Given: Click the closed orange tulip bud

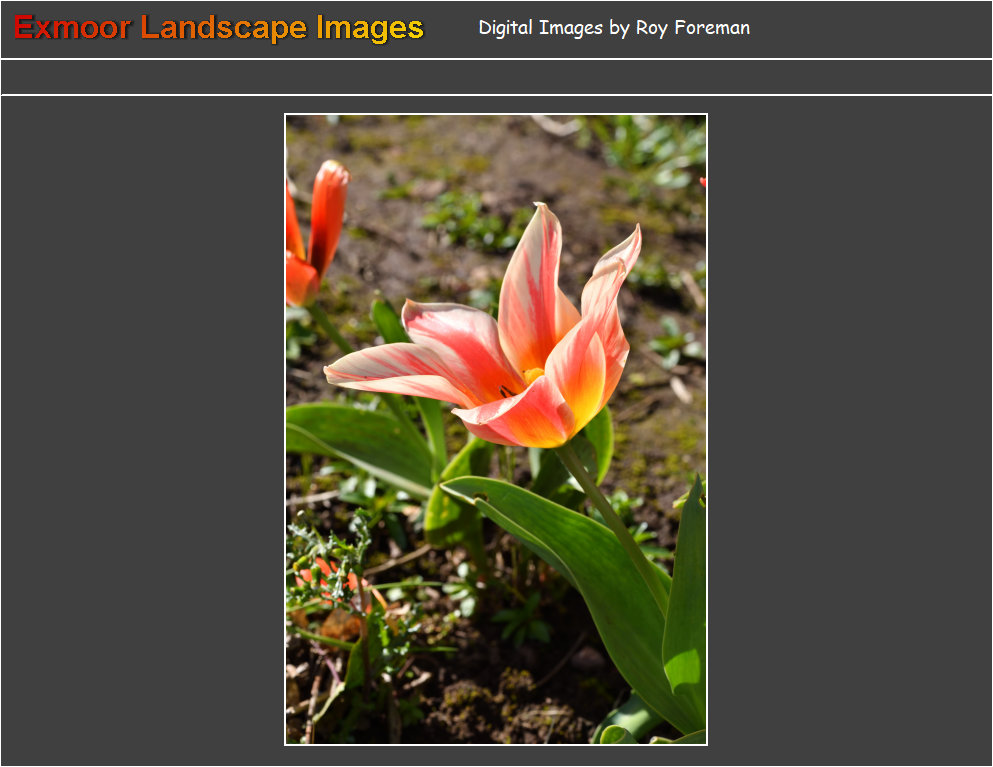Looking at the screenshot, I should pyautogui.click(x=326, y=215).
